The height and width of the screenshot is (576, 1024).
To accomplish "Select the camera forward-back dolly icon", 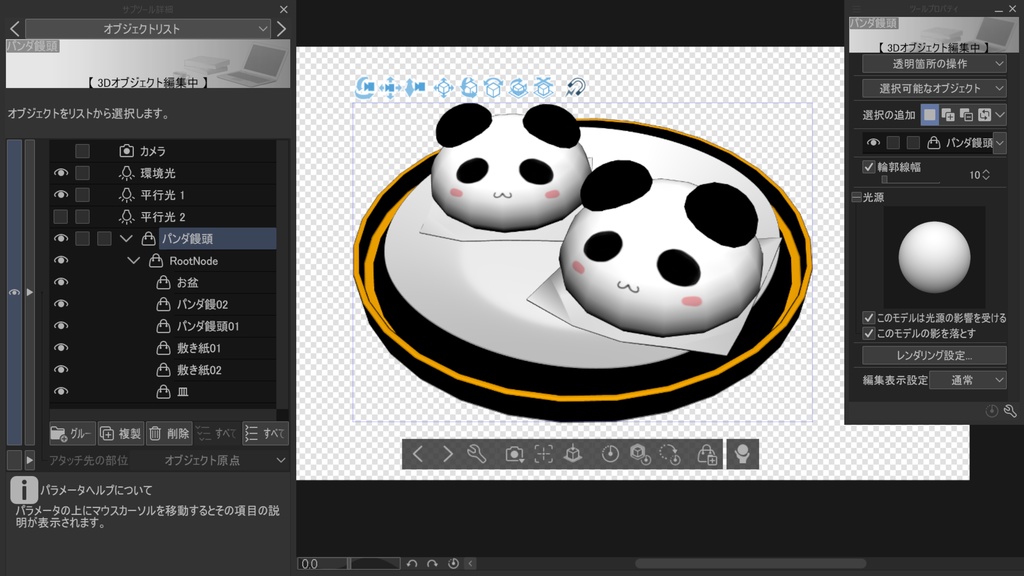I will click(415, 88).
